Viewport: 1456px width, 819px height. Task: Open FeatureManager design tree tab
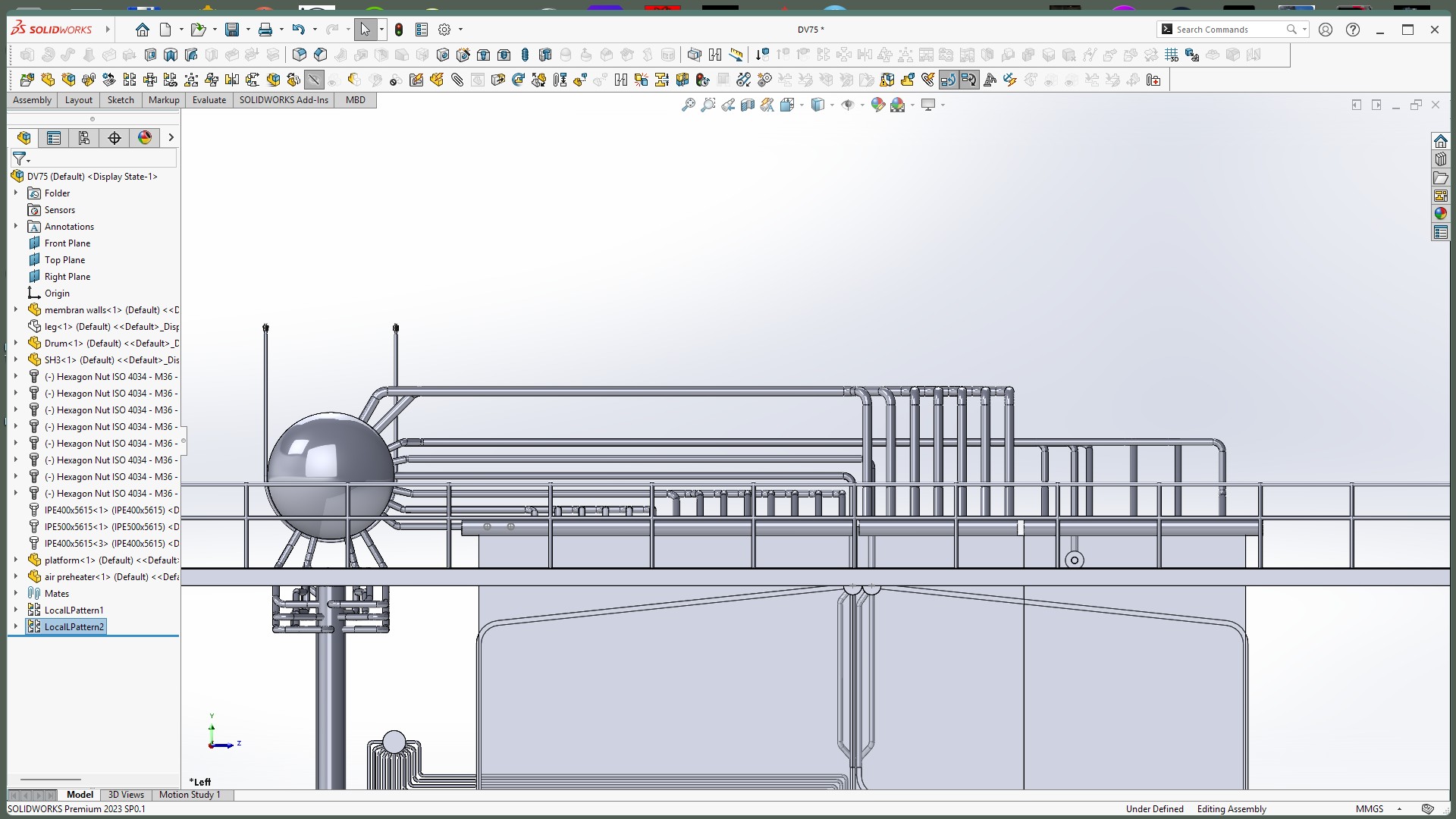click(x=24, y=137)
